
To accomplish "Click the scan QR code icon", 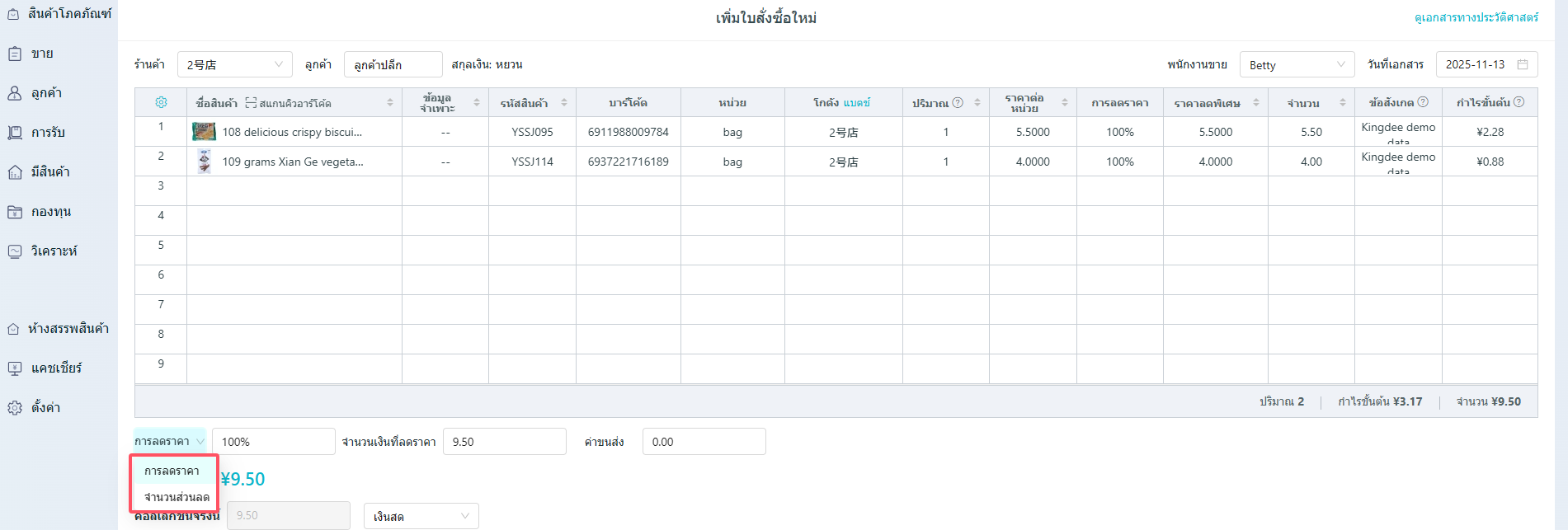I will tap(251, 103).
